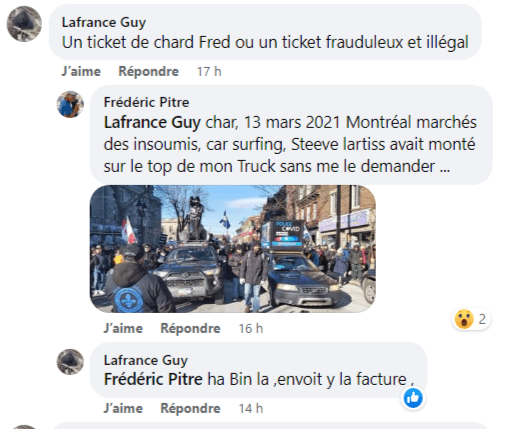Open Lafrance Guy's avatar on bottom reply
Image resolution: width=520 pixels, height=429 pixels.
[x=70, y=362]
